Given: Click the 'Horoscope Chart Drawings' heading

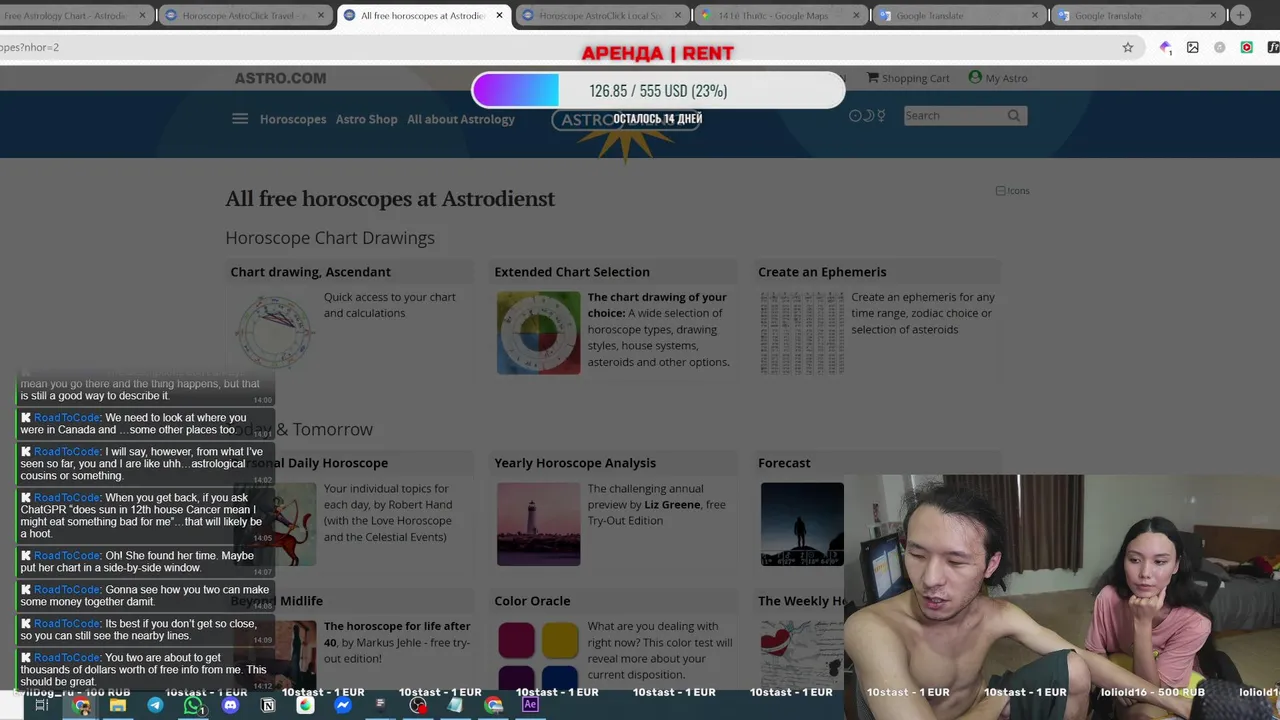Looking at the screenshot, I should coord(330,238).
